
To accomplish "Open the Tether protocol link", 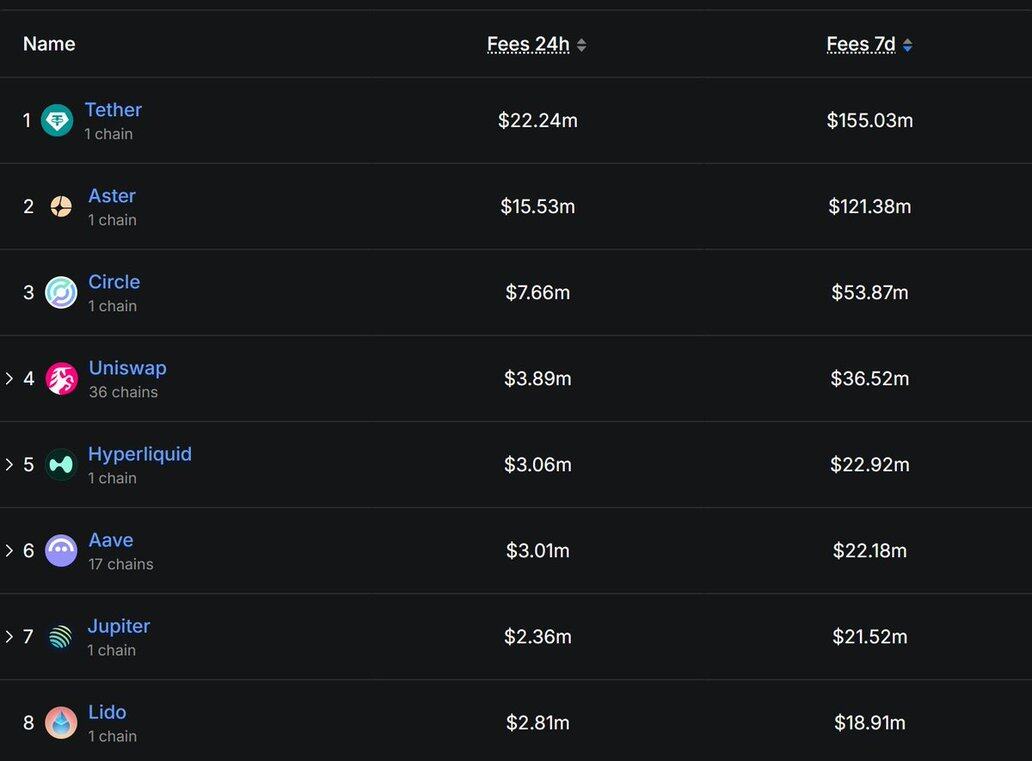I will pos(113,110).
